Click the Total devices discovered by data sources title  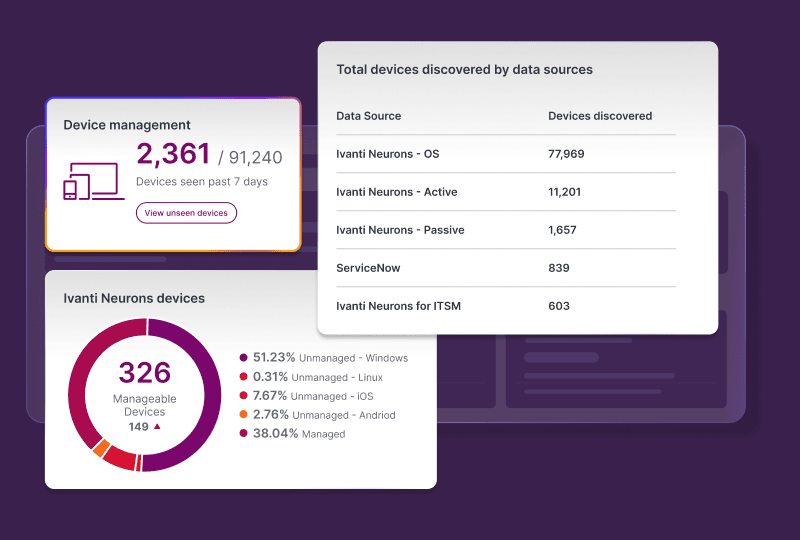click(x=465, y=69)
